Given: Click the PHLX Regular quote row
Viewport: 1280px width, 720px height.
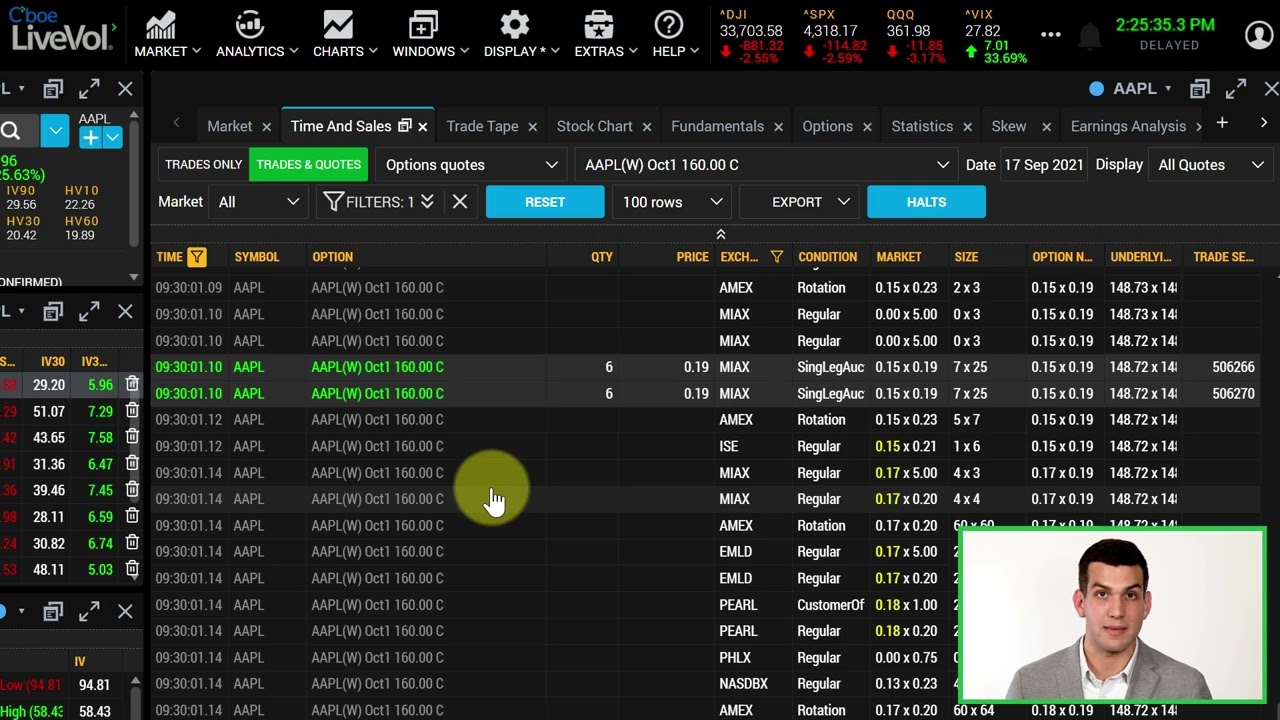Looking at the screenshot, I should coord(555,658).
